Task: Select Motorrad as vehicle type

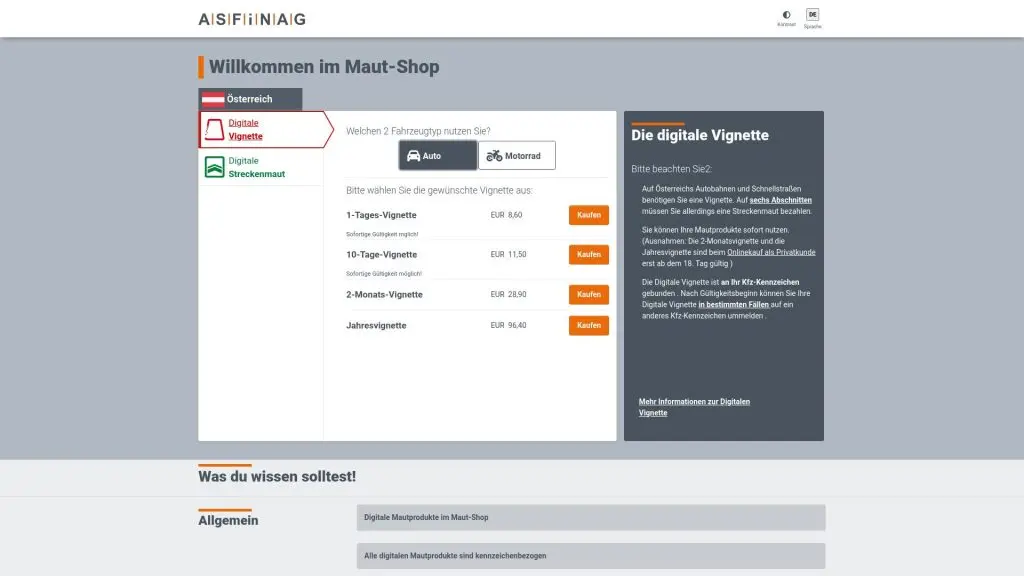Action: (517, 156)
